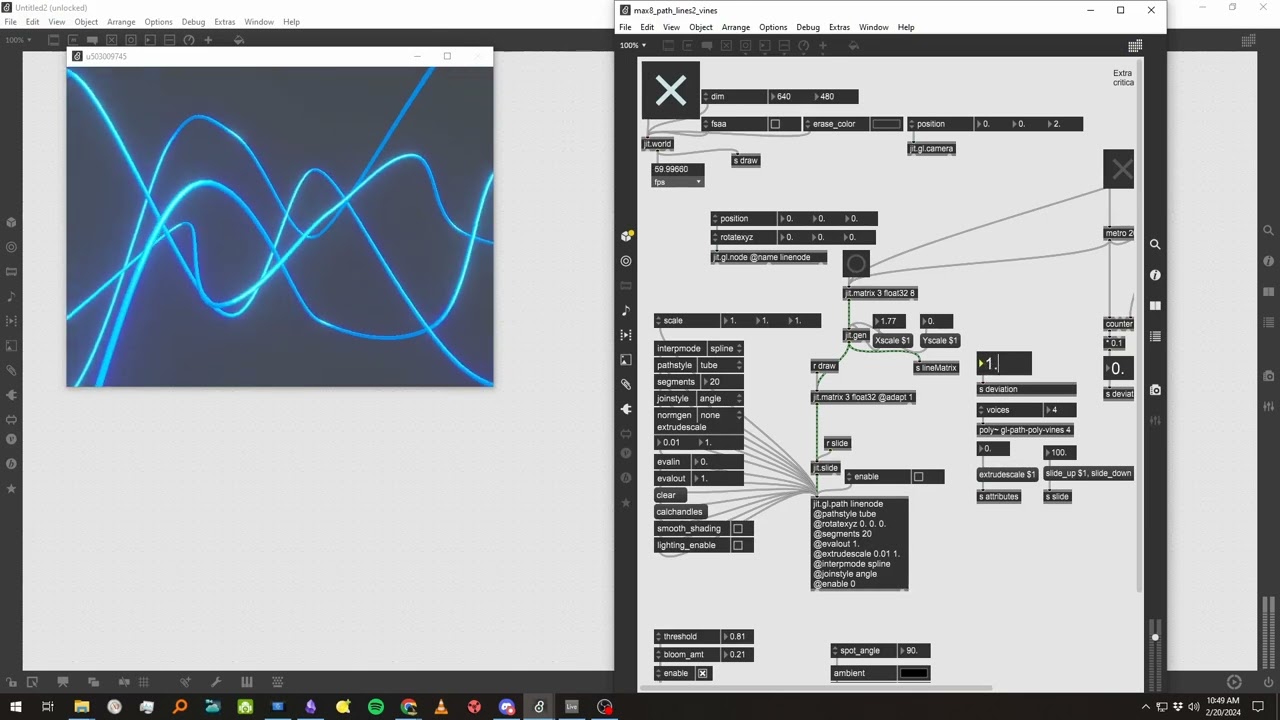Click the Xscale $1 message box
1280x720 pixels.
click(893, 340)
